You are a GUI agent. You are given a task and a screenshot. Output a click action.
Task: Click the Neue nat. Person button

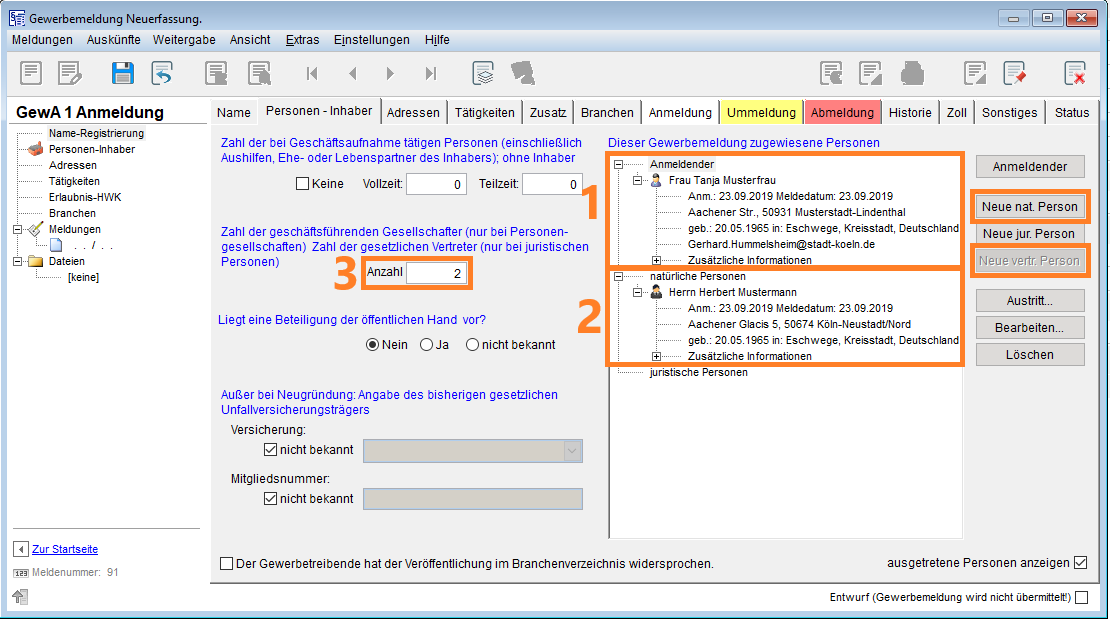pyautogui.click(x=1030, y=207)
